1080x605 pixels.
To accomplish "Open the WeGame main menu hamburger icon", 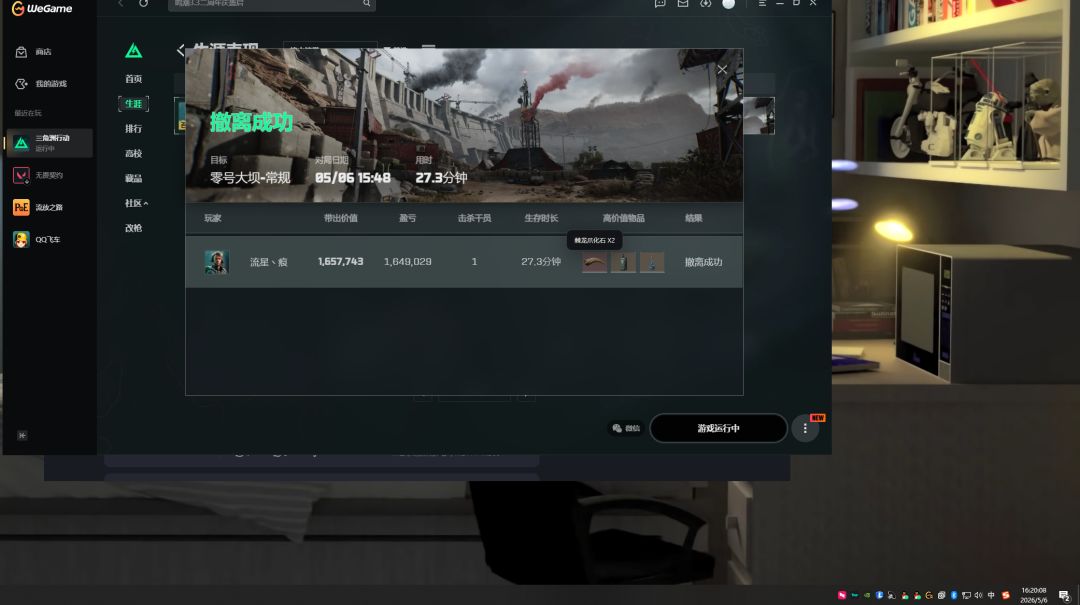I will coord(762,3).
